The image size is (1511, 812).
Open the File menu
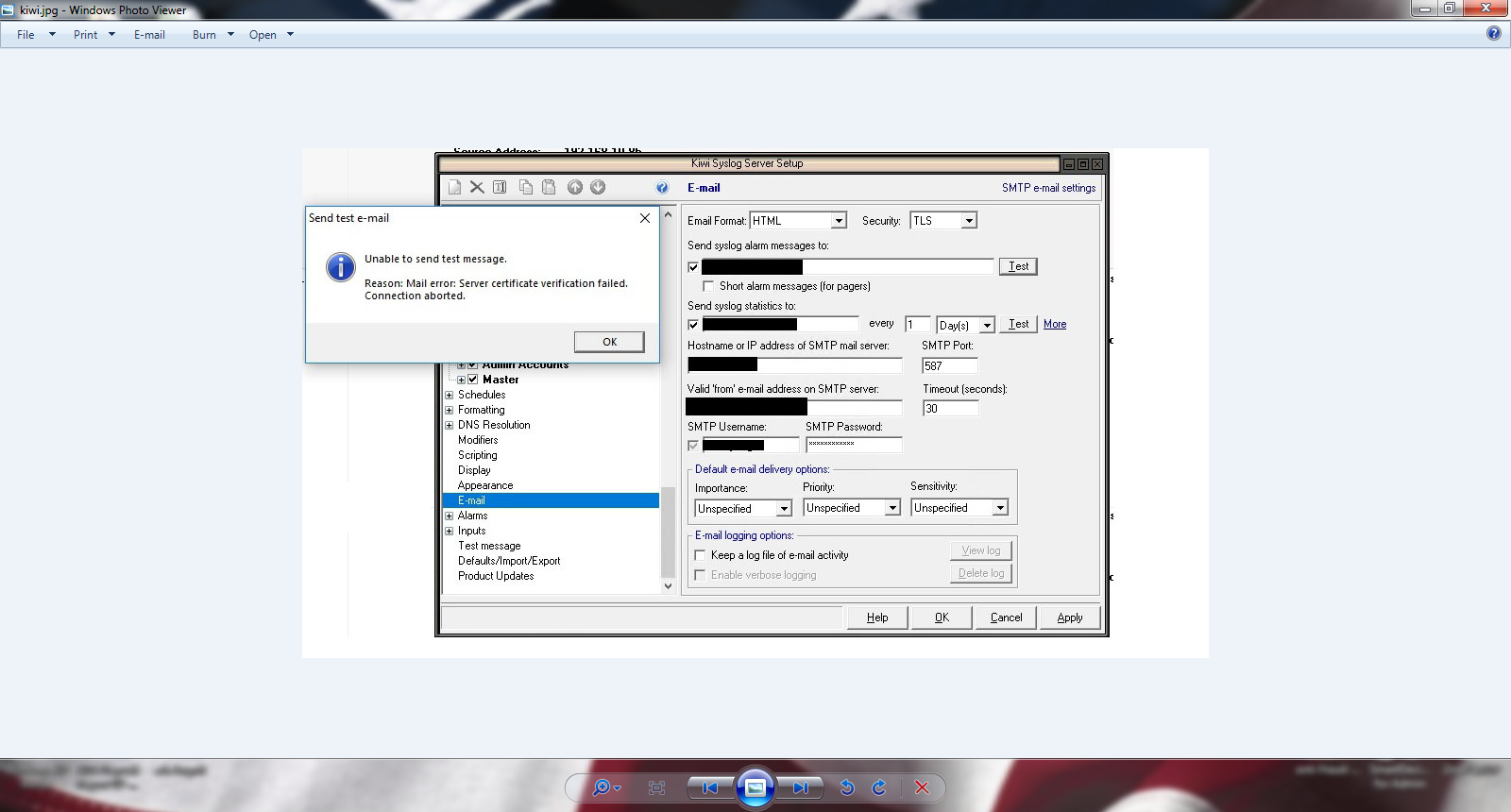25,35
